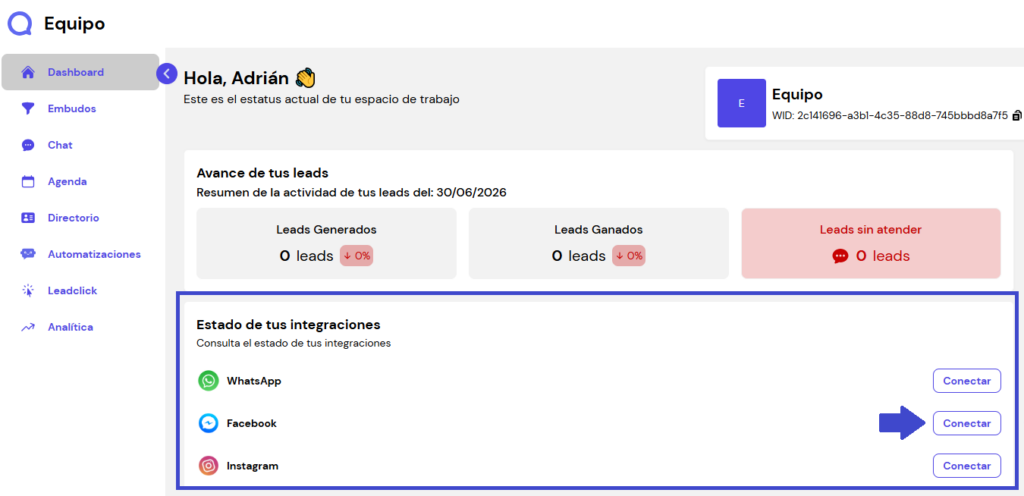
Task: Click the Directorio contact card icon
Action: tap(27, 218)
